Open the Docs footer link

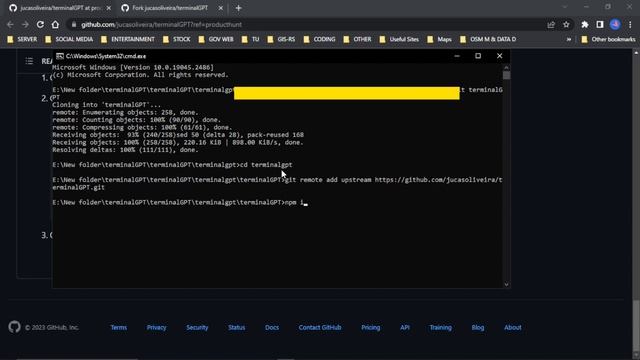(272, 327)
